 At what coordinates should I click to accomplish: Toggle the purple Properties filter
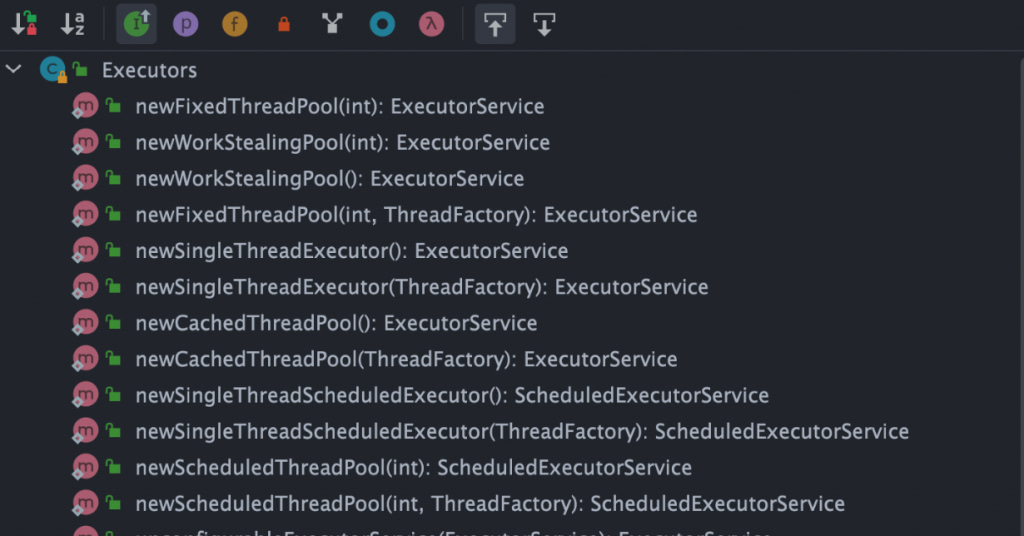pos(185,24)
